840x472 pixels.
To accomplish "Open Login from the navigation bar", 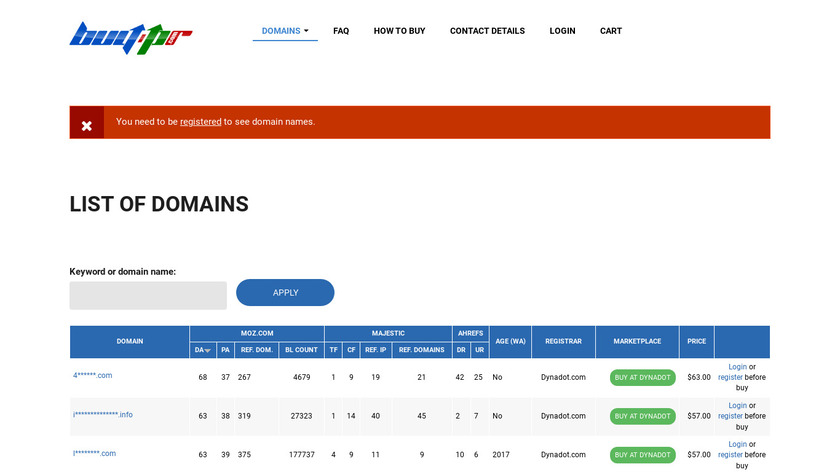I will click(x=562, y=31).
